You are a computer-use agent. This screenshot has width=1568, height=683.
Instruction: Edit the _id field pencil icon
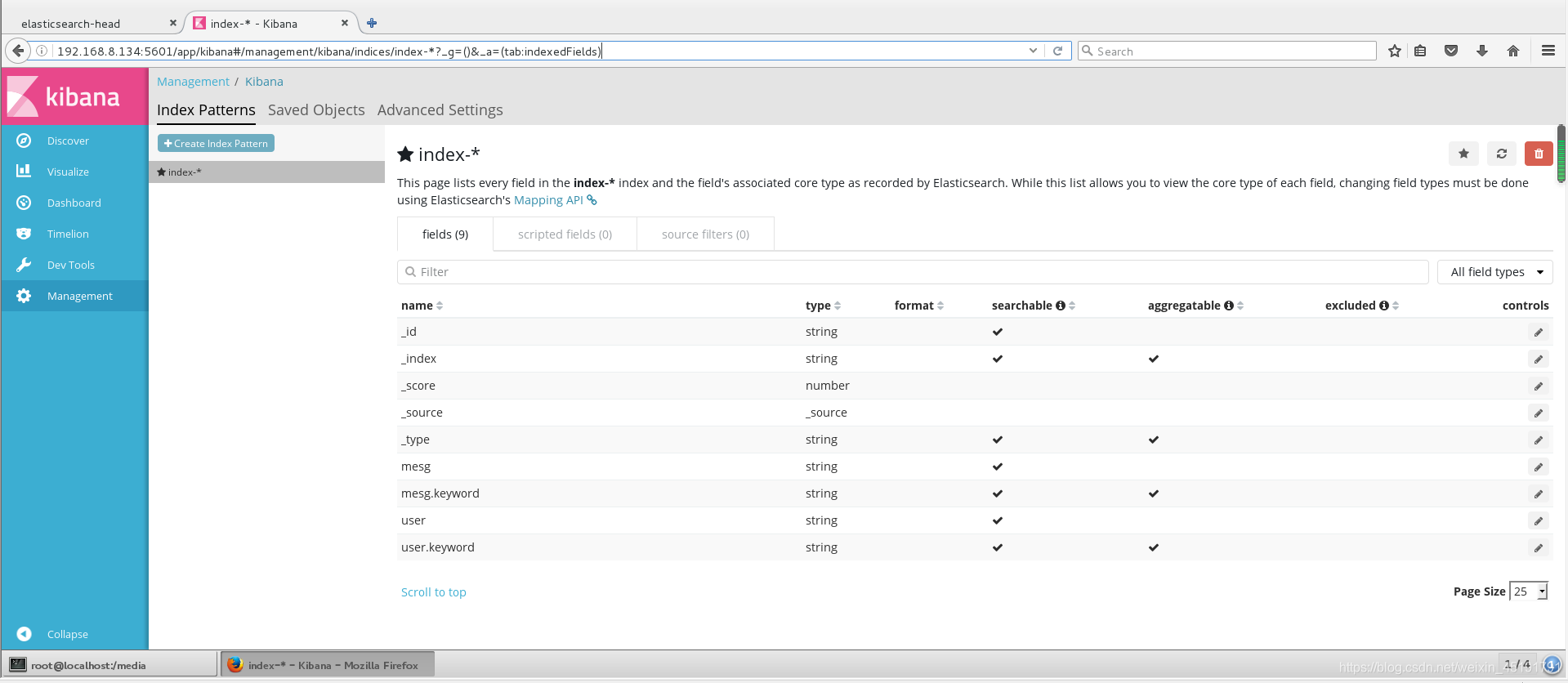(1539, 332)
